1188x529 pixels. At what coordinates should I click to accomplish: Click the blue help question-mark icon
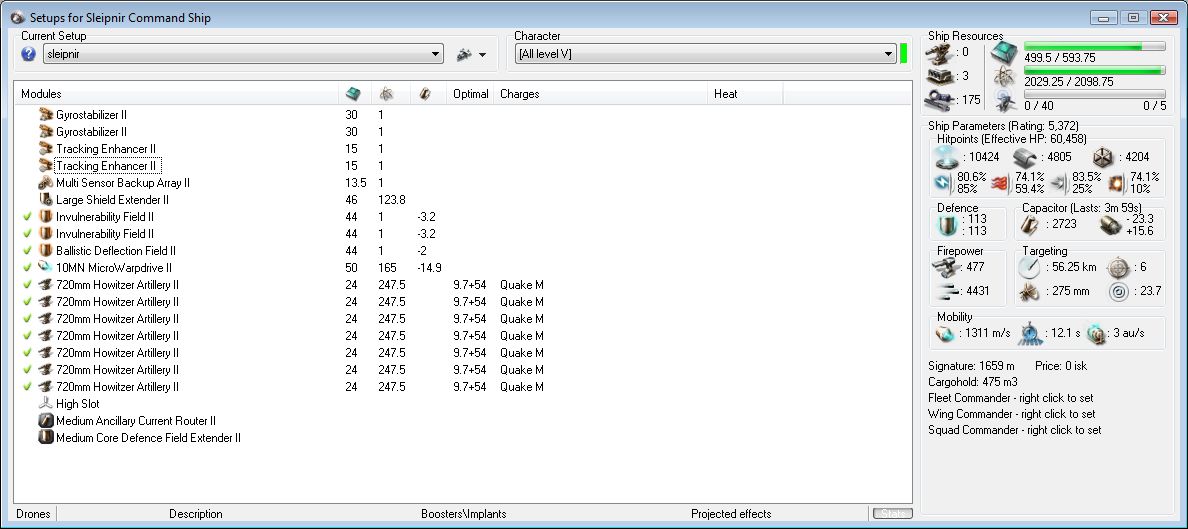(x=29, y=54)
